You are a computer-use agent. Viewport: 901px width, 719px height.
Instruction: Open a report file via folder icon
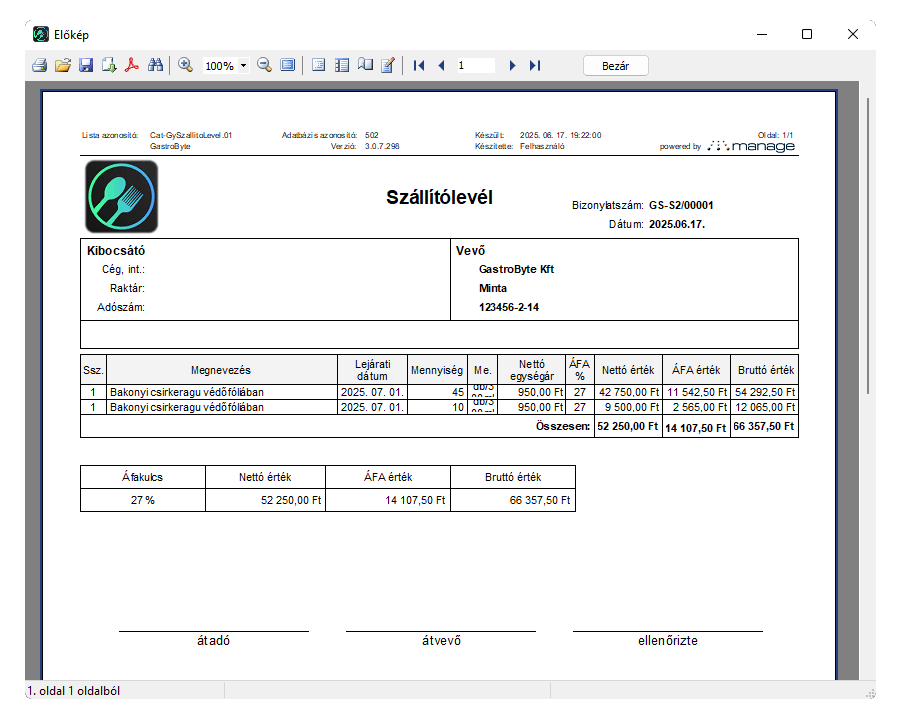pyautogui.click(x=62, y=65)
